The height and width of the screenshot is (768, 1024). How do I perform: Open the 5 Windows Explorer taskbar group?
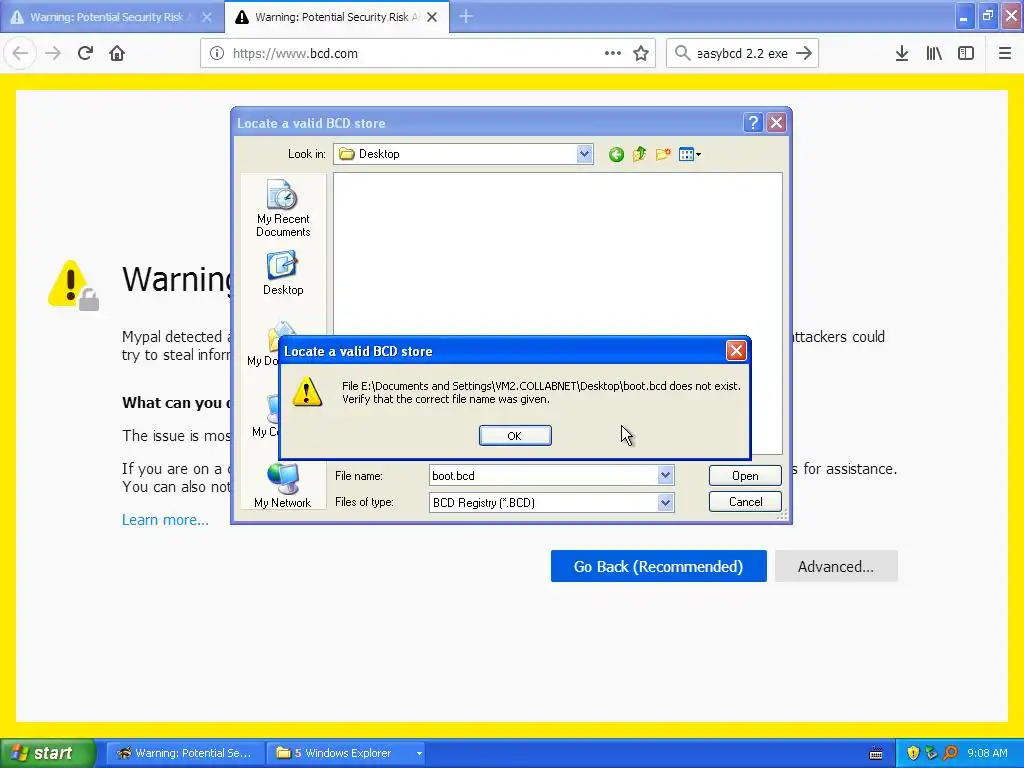point(346,753)
